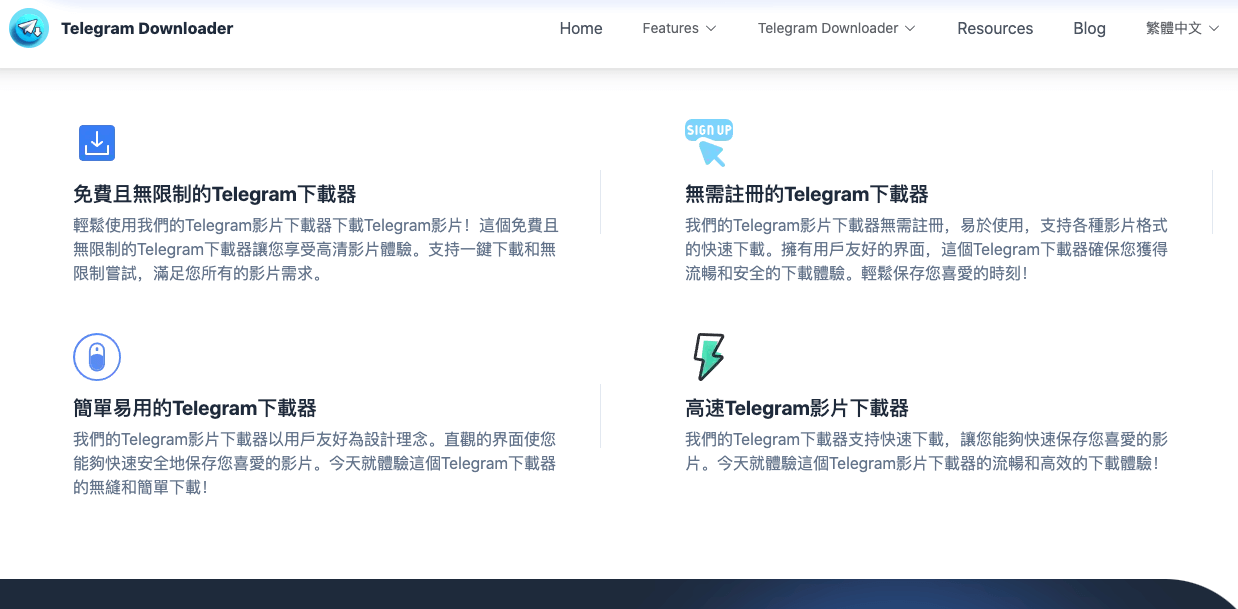1238x609 pixels.
Task: Open the 繁體中文 language selector
Action: [1183, 28]
